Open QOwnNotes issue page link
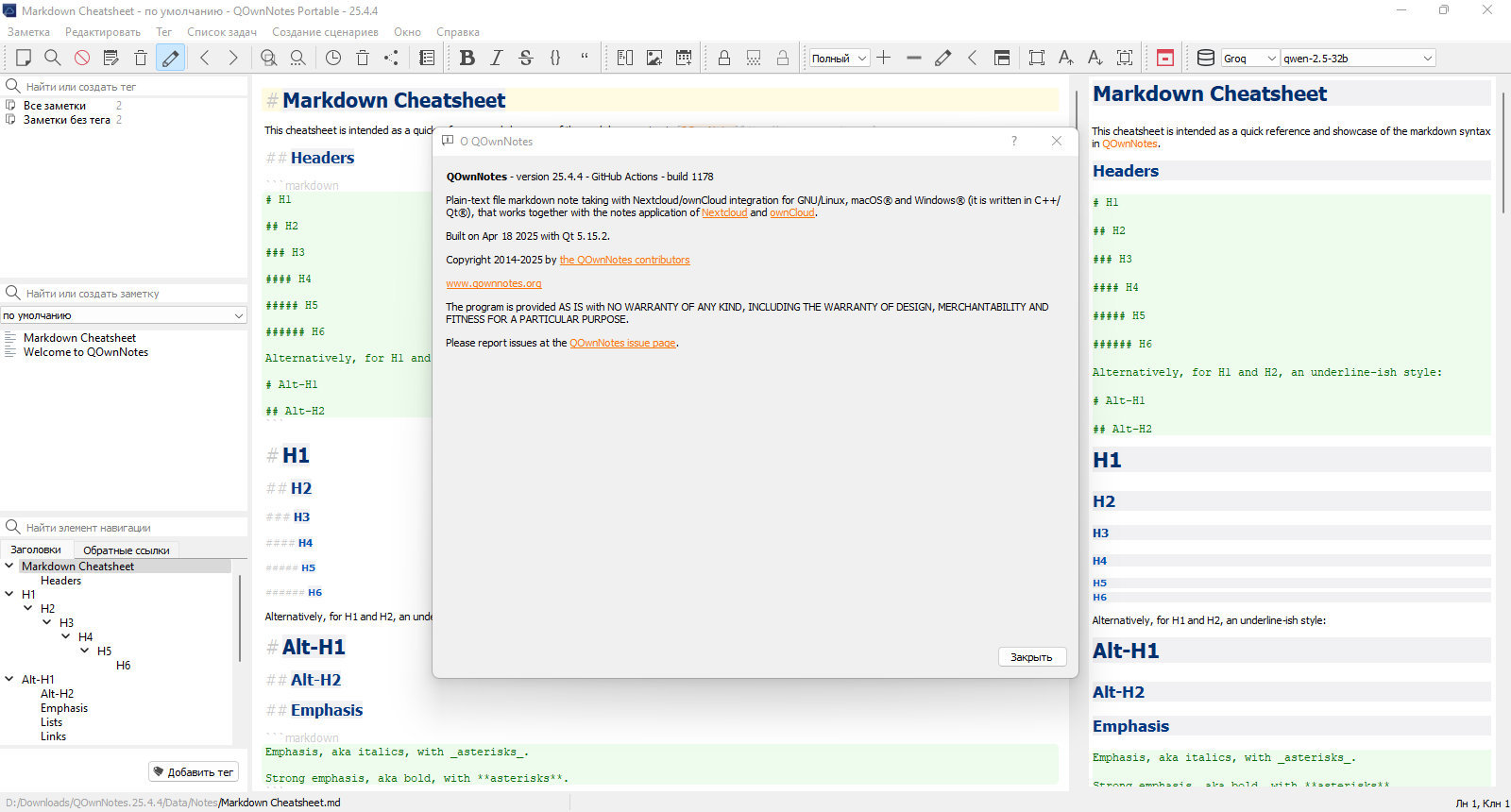The width and height of the screenshot is (1511, 812). pyautogui.click(x=622, y=343)
